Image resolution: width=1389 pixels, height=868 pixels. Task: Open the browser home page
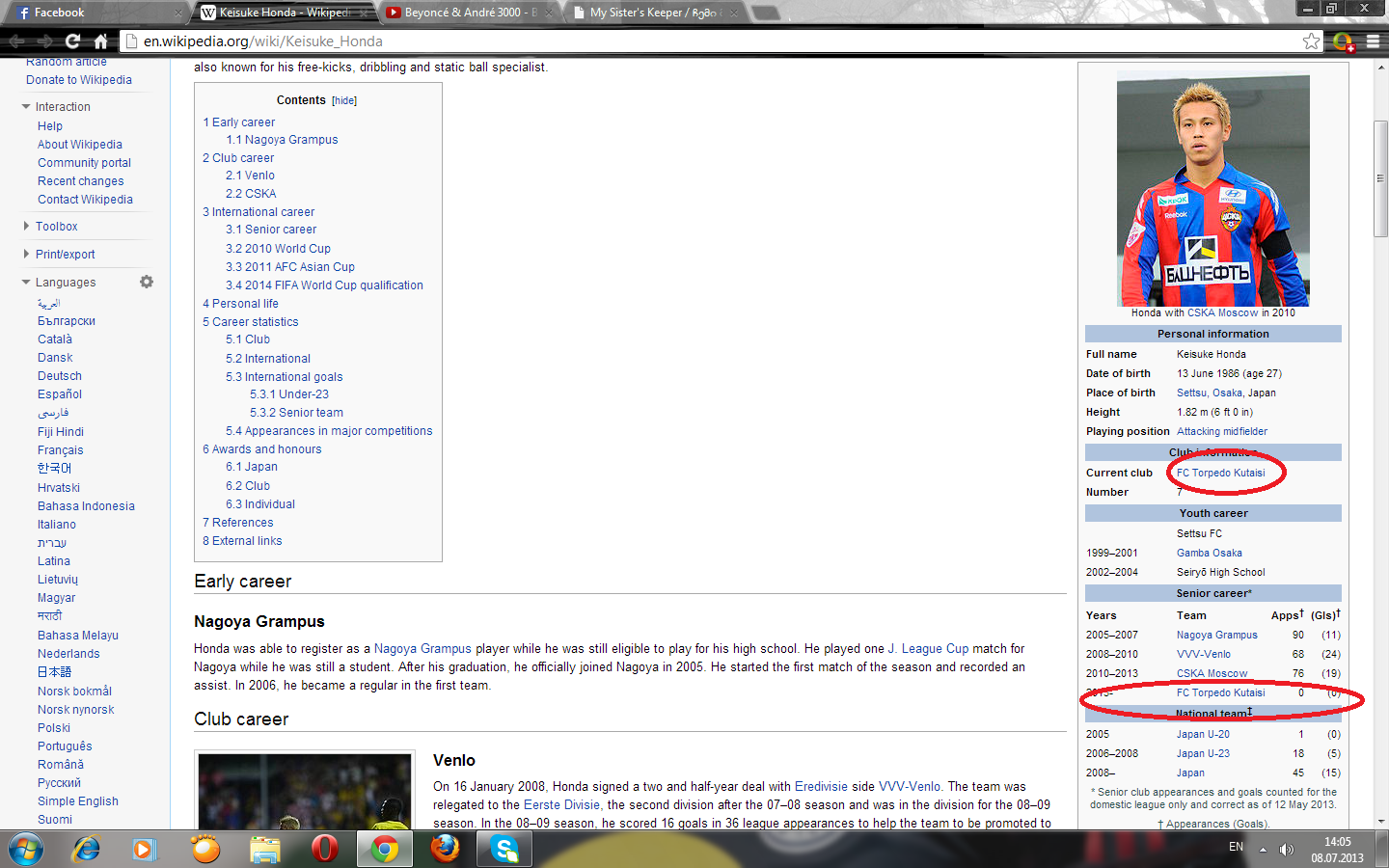[100, 41]
